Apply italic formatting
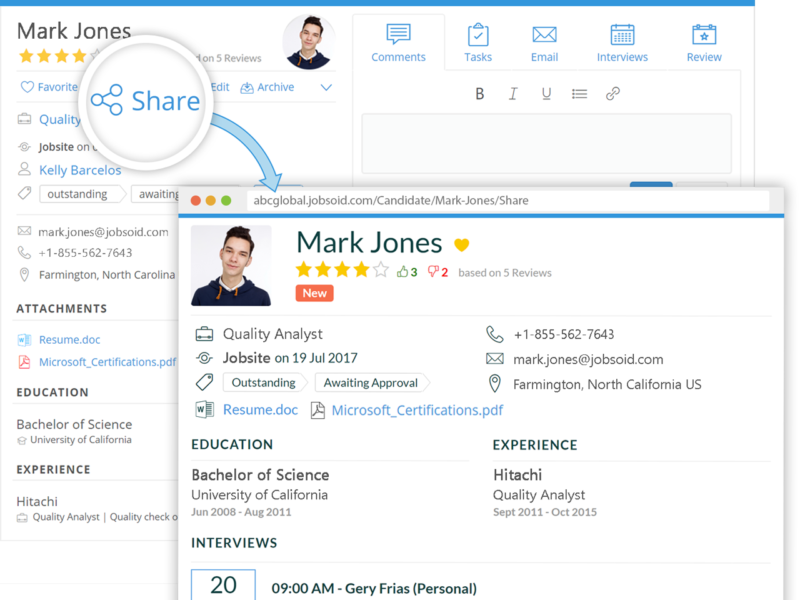 point(512,93)
